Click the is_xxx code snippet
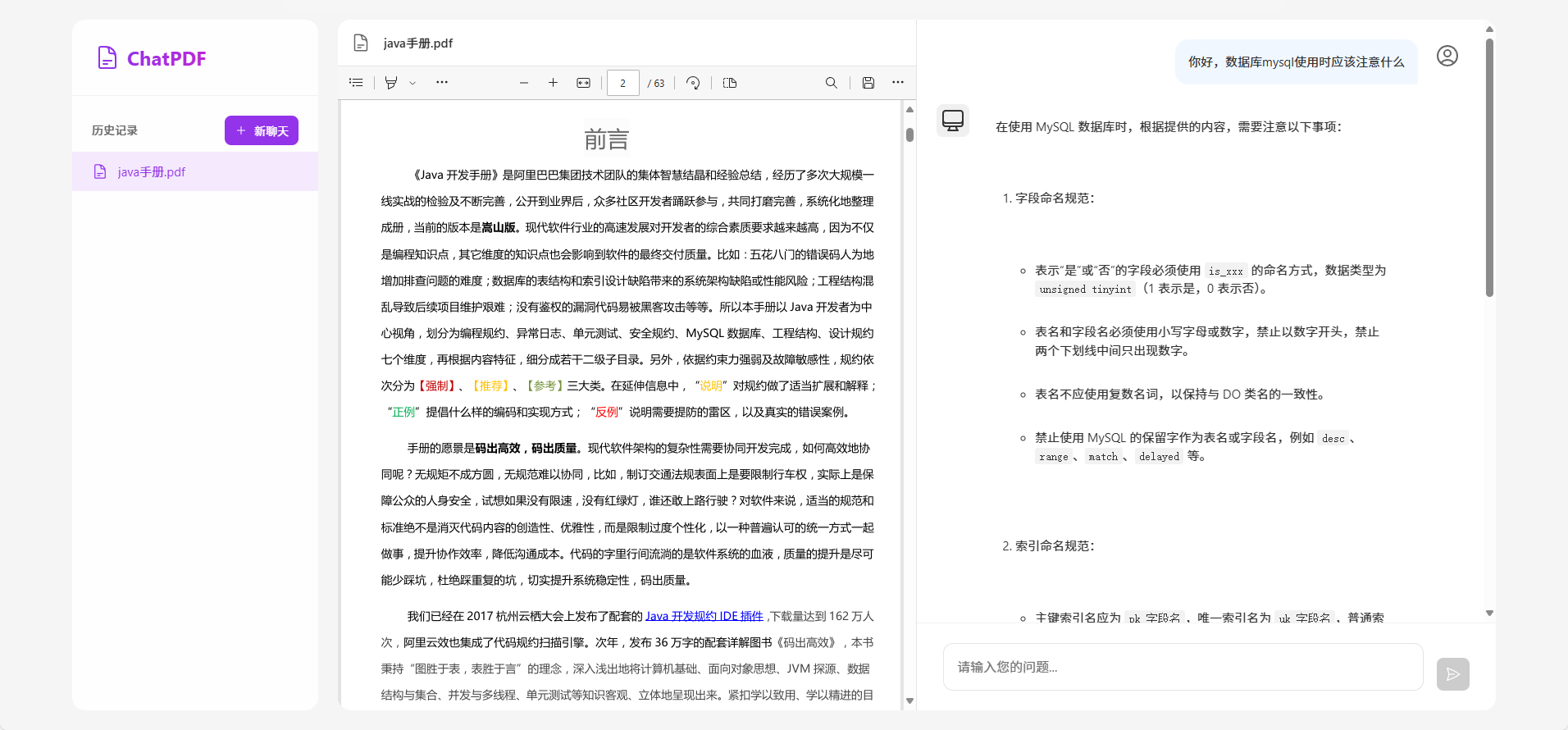Screen dimensions: 1568x730 1226,271
